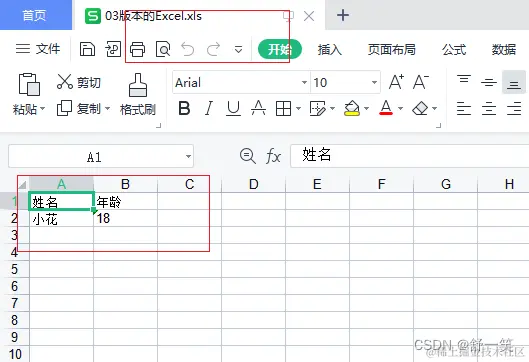Screen dimensions: 529x362
Task: Open a new tab with plus button
Action: [343, 15]
